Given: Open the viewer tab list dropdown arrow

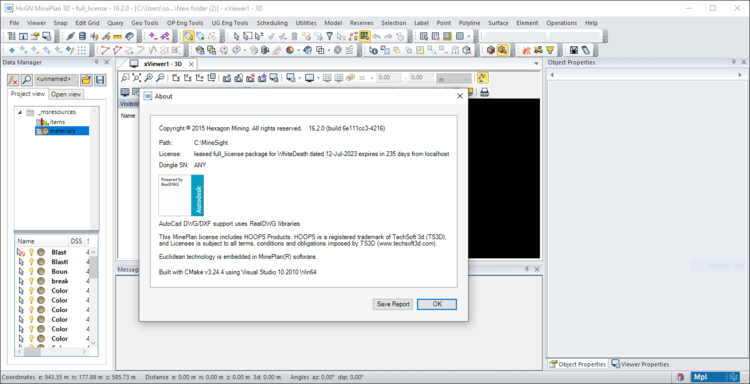Looking at the screenshot, I should 537,64.
